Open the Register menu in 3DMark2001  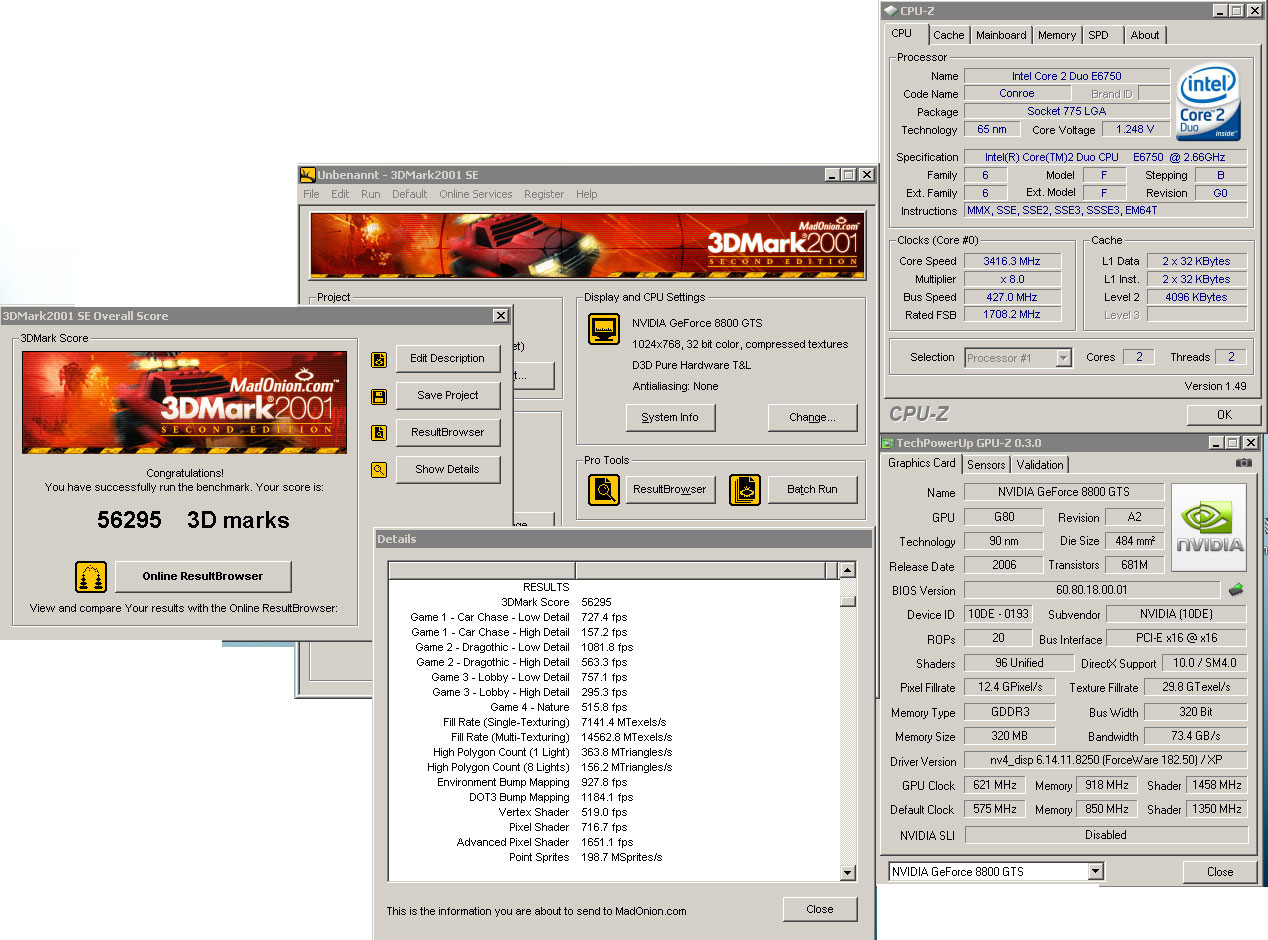tap(544, 194)
